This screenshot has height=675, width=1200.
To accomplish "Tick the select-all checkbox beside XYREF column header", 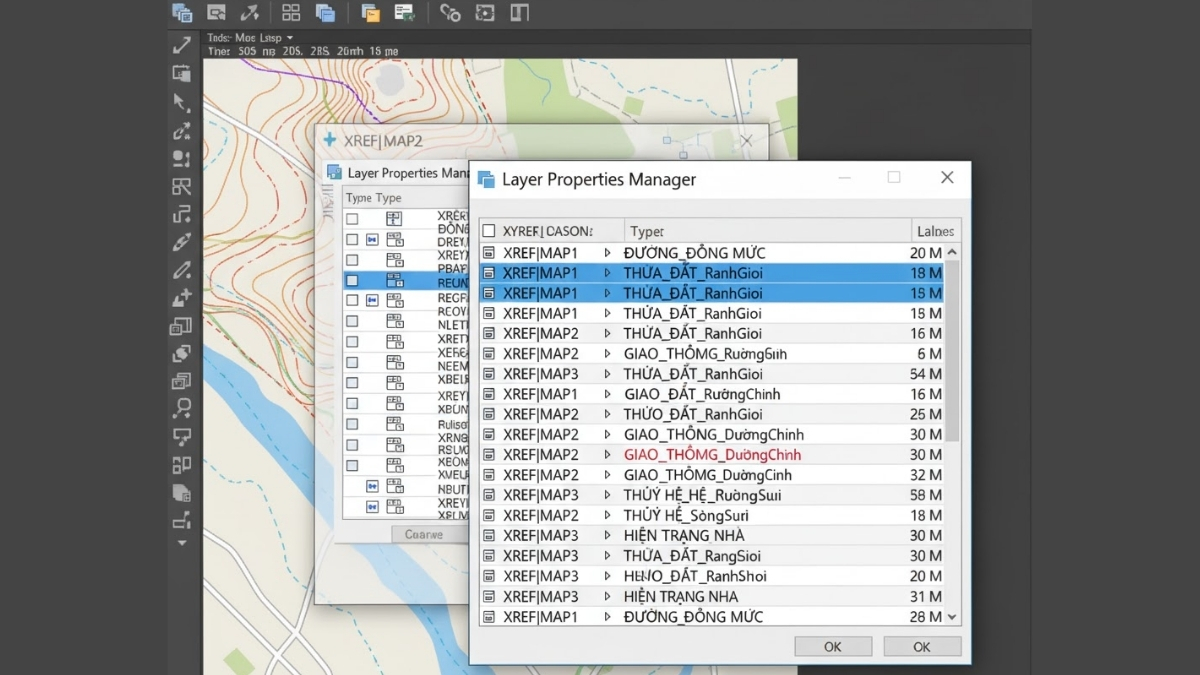I will click(x=489, y=231).
